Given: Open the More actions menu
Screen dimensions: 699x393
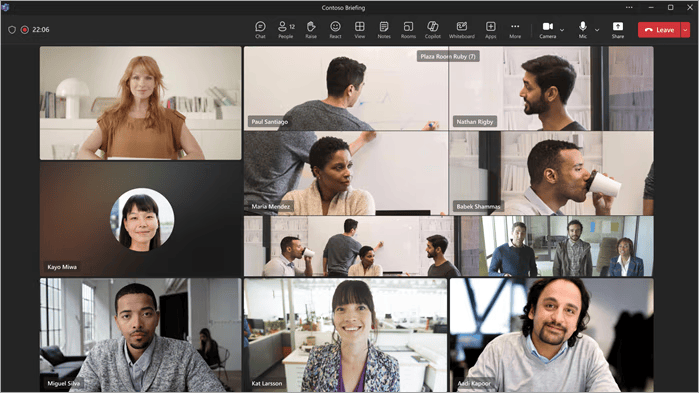Looking at the screenshot, I should tap(515, 30).
